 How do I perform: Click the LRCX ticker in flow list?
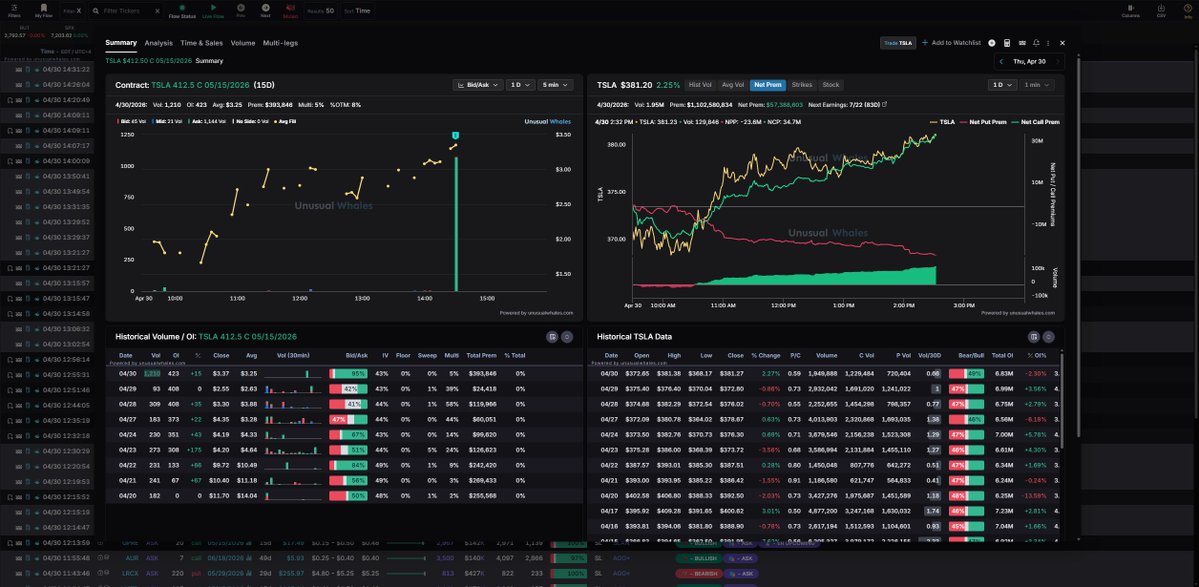point(132,572)
